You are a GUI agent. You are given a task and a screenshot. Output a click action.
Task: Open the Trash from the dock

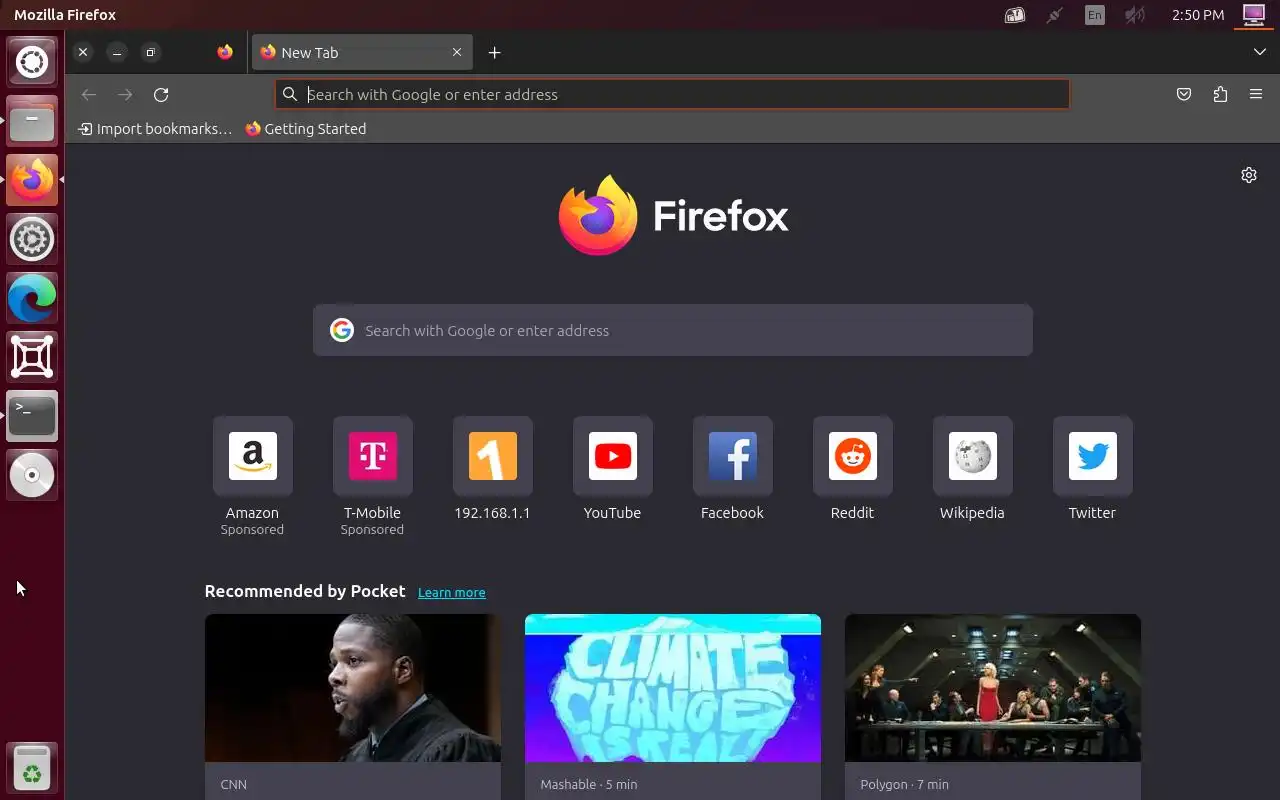32,767
